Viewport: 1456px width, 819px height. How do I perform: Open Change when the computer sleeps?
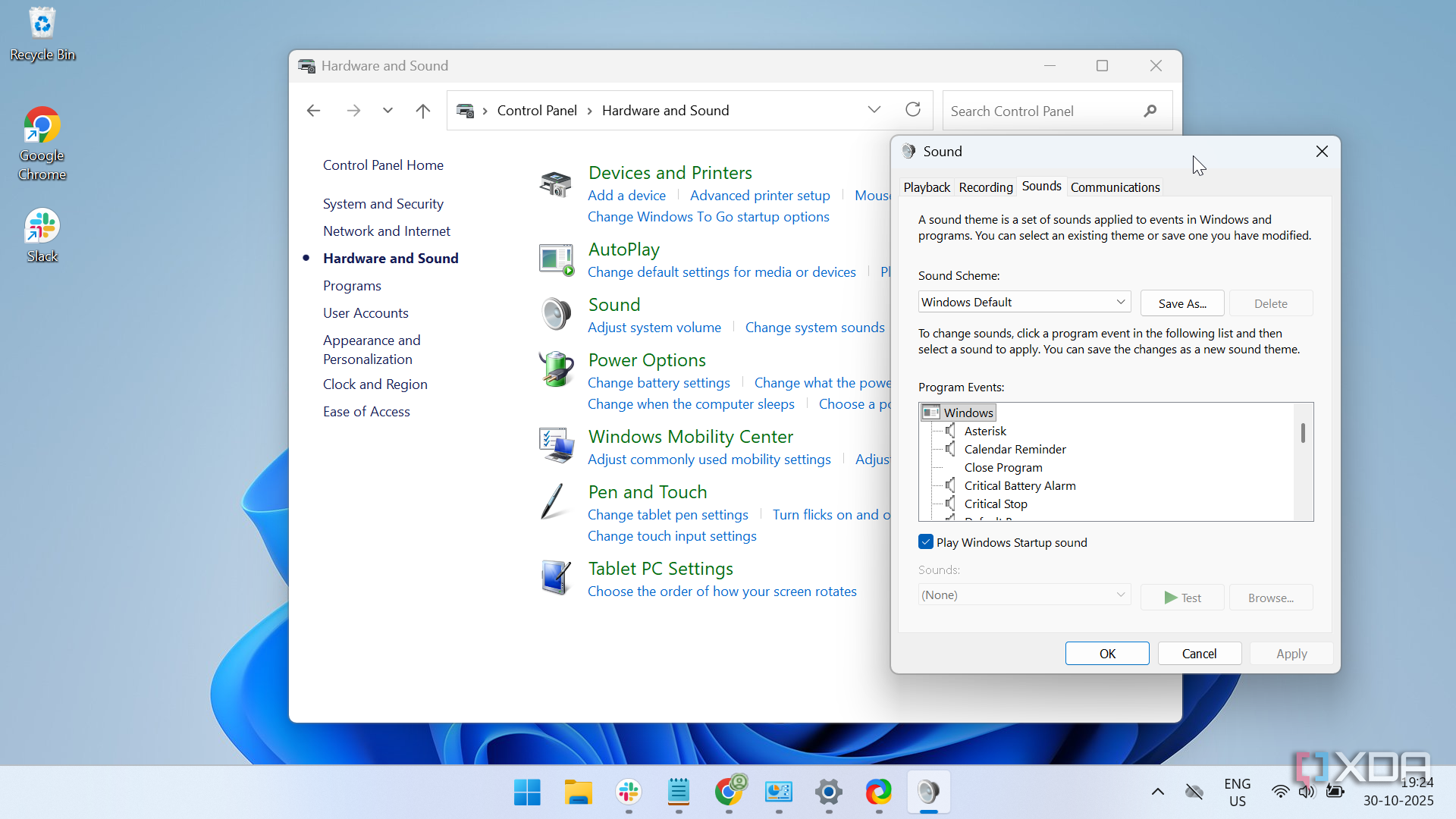coord(691,404)
